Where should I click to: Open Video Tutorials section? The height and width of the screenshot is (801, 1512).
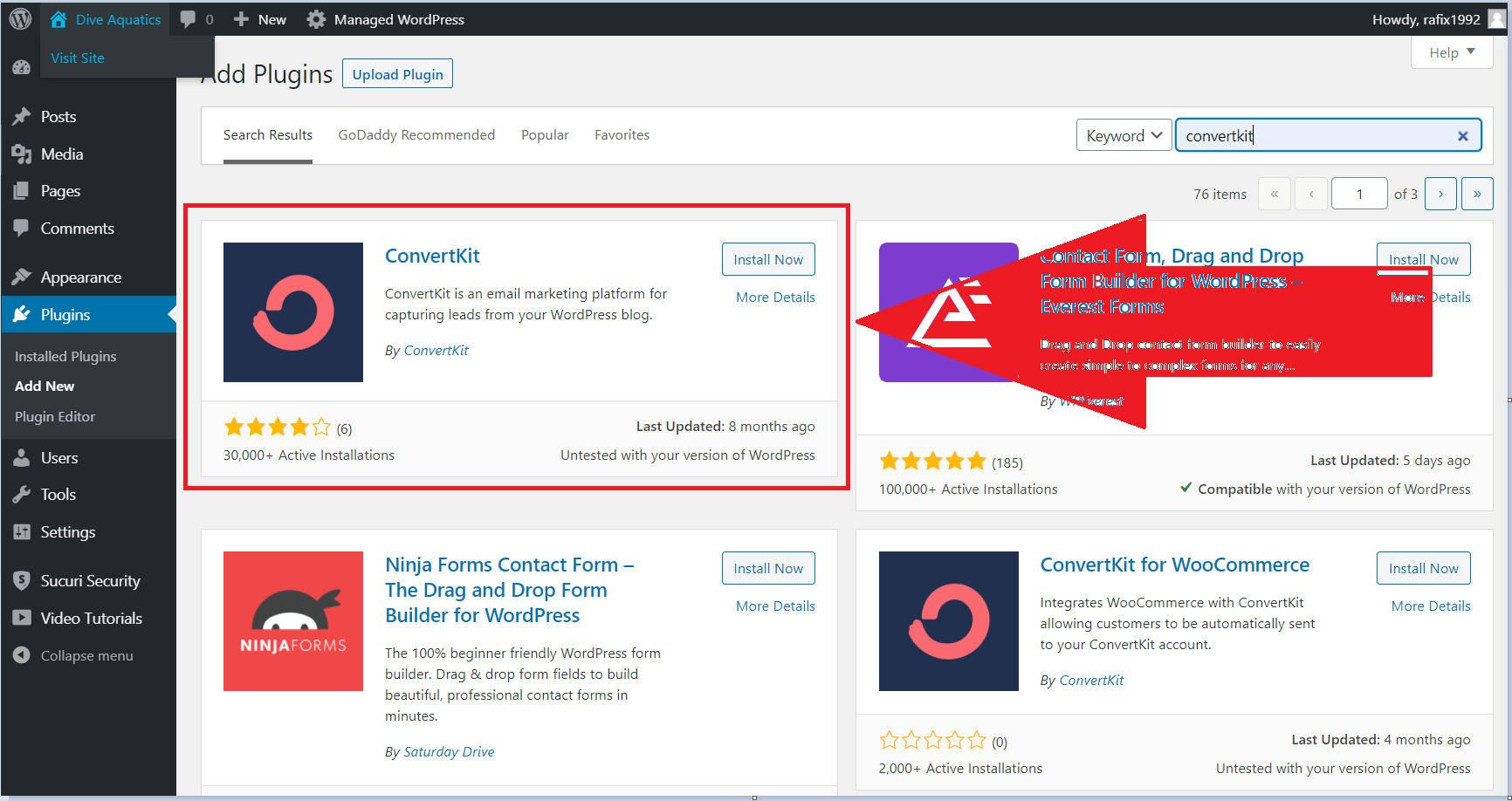(91, 618)
